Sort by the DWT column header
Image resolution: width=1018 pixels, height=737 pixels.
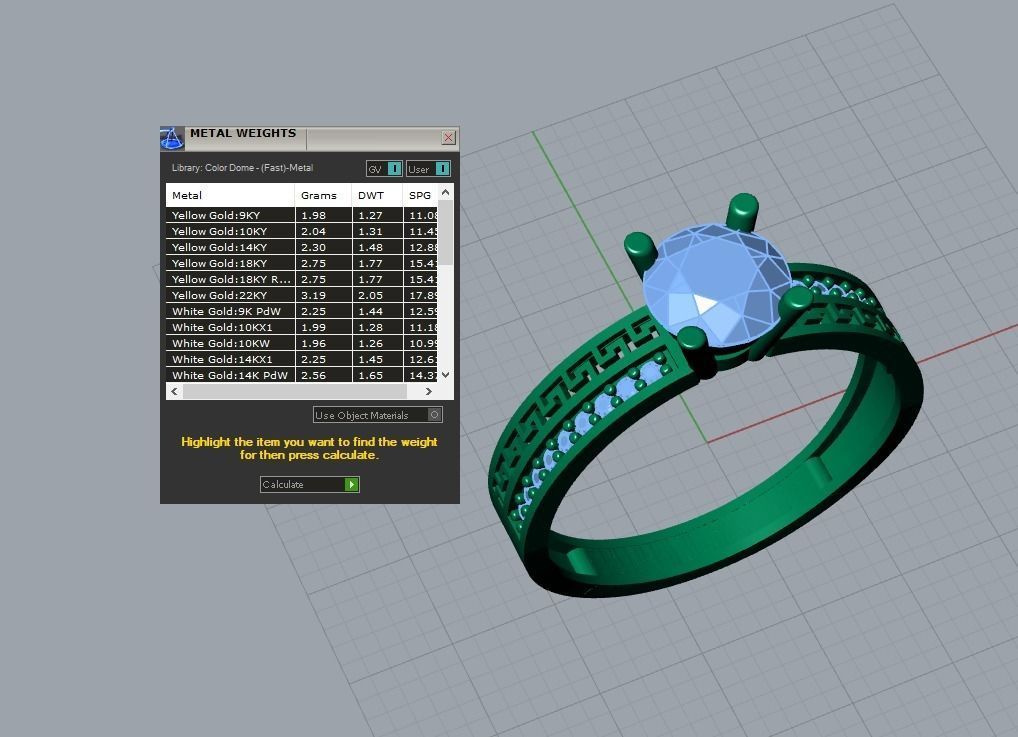377,195
